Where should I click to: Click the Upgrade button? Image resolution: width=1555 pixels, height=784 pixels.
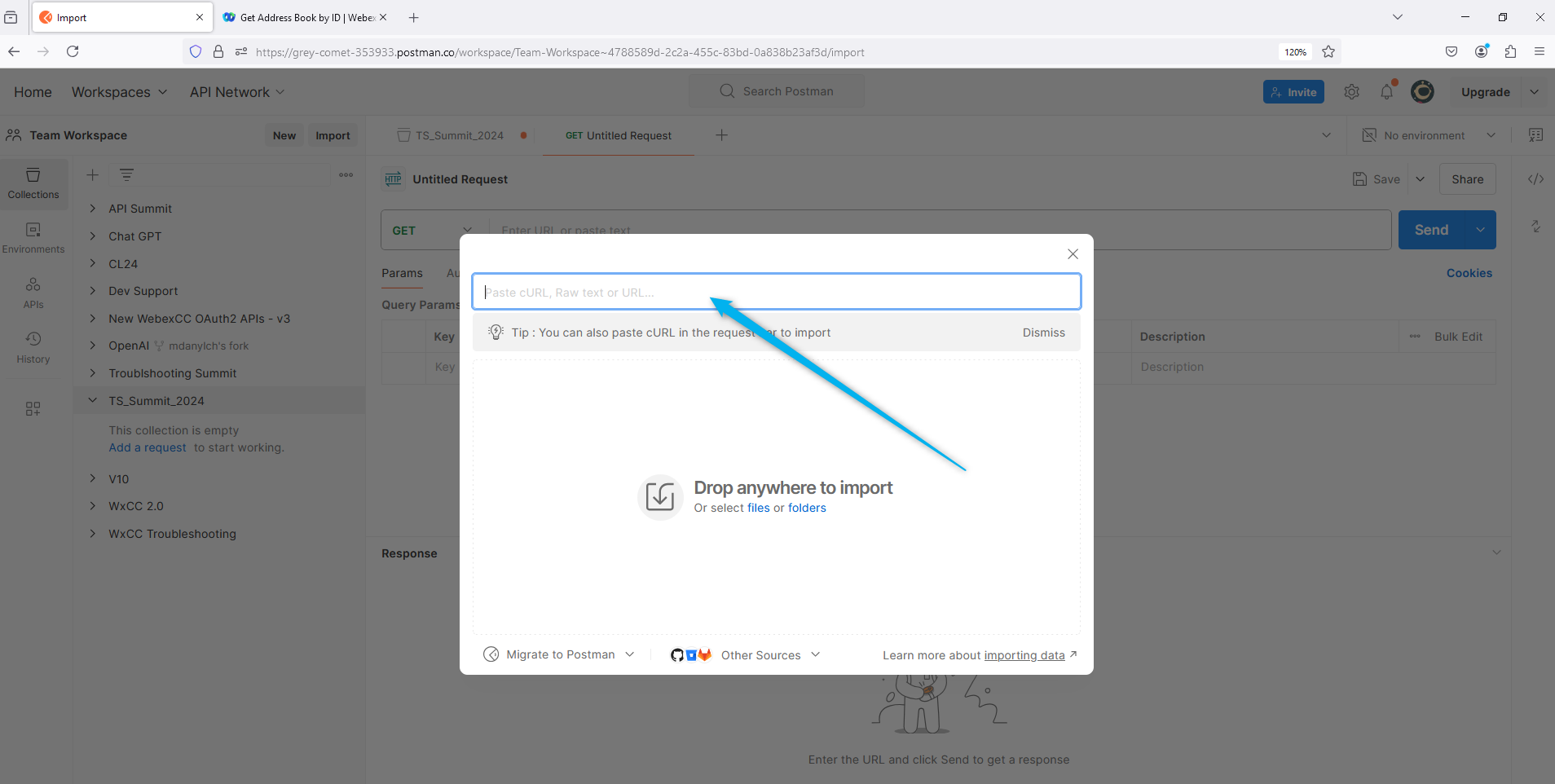click(x=1485, y=92)
